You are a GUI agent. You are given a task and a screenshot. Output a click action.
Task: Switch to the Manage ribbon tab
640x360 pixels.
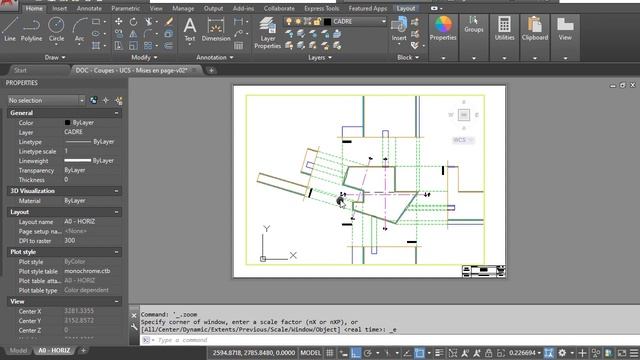point(183,9)
